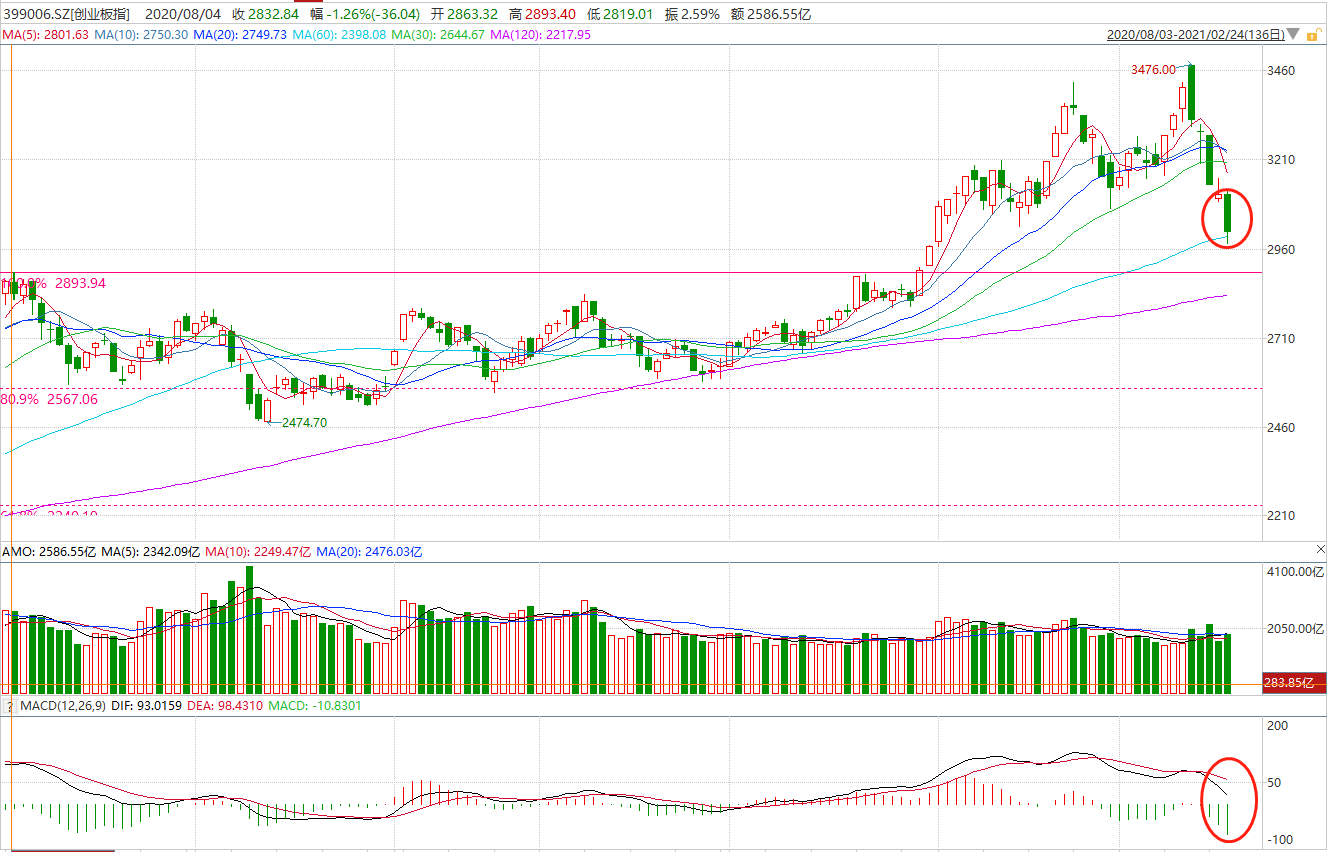Click the turnover 额 2586.55亿 in header
The height and width of the screenshot is (852, 1327).
click(x=773, y=13)
